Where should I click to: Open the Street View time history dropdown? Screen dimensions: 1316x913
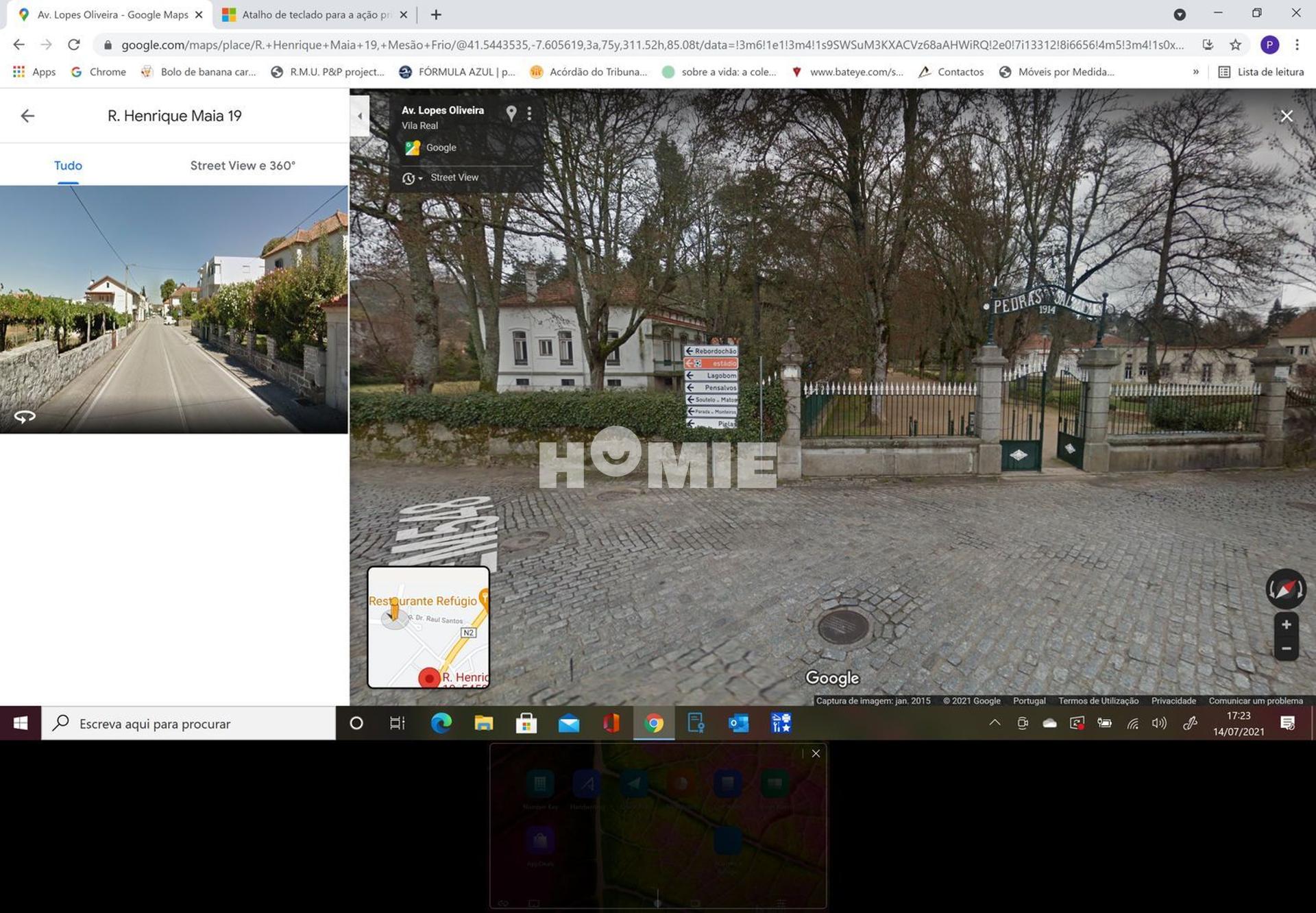tap(411, 178)
